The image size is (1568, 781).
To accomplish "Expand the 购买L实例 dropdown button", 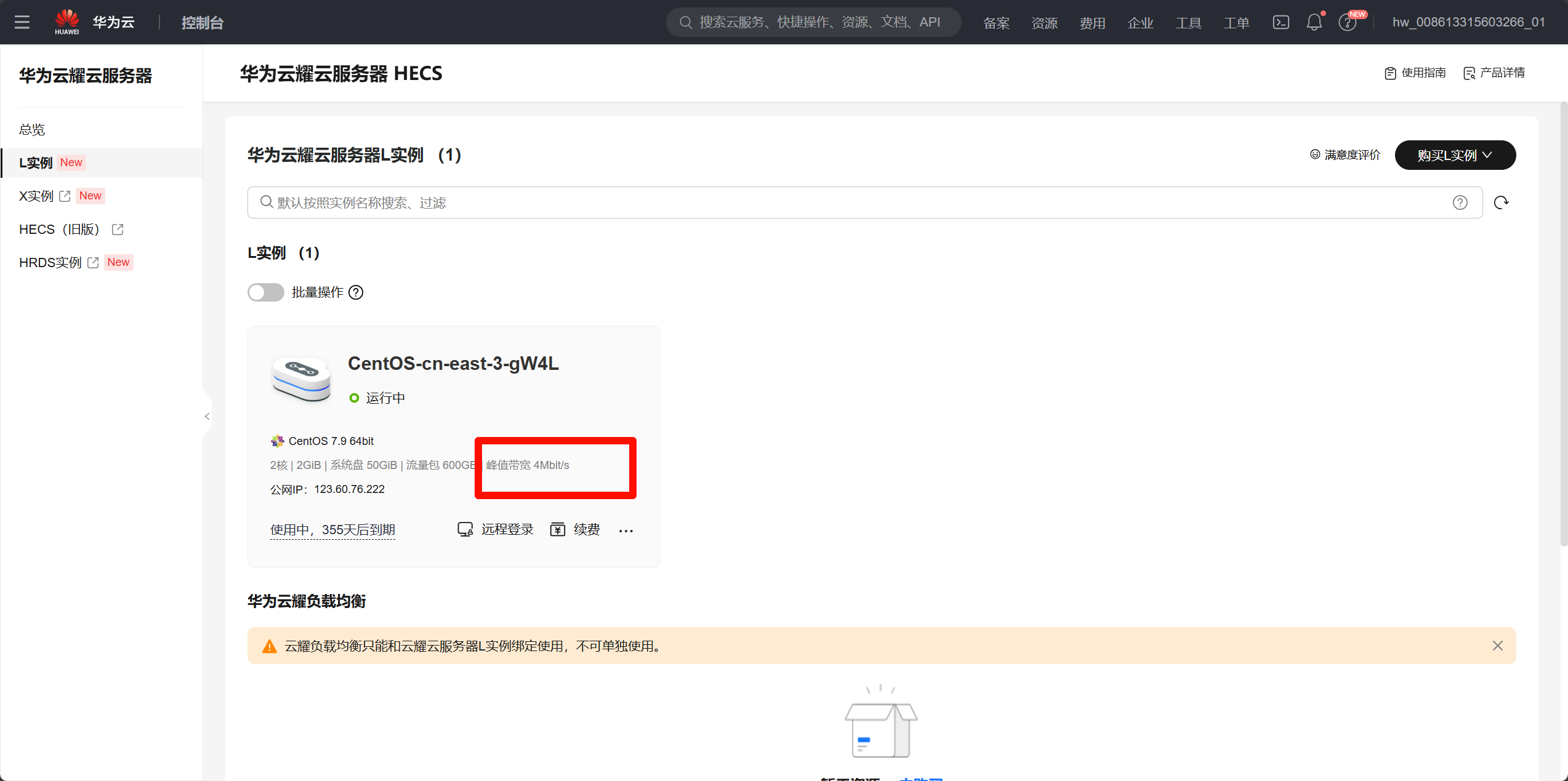I will coord(1455,155).
